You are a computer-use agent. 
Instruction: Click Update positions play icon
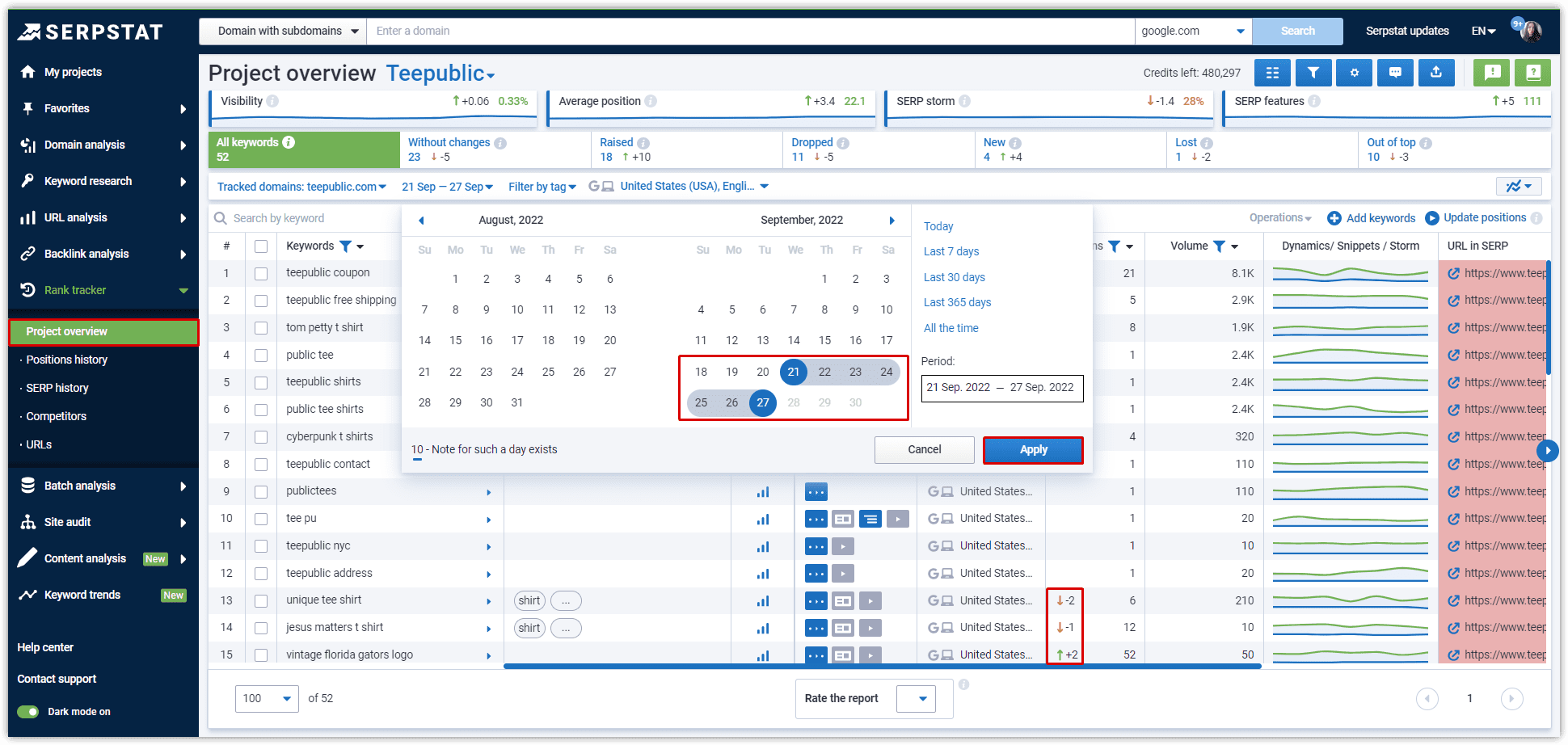[1431, 218]
